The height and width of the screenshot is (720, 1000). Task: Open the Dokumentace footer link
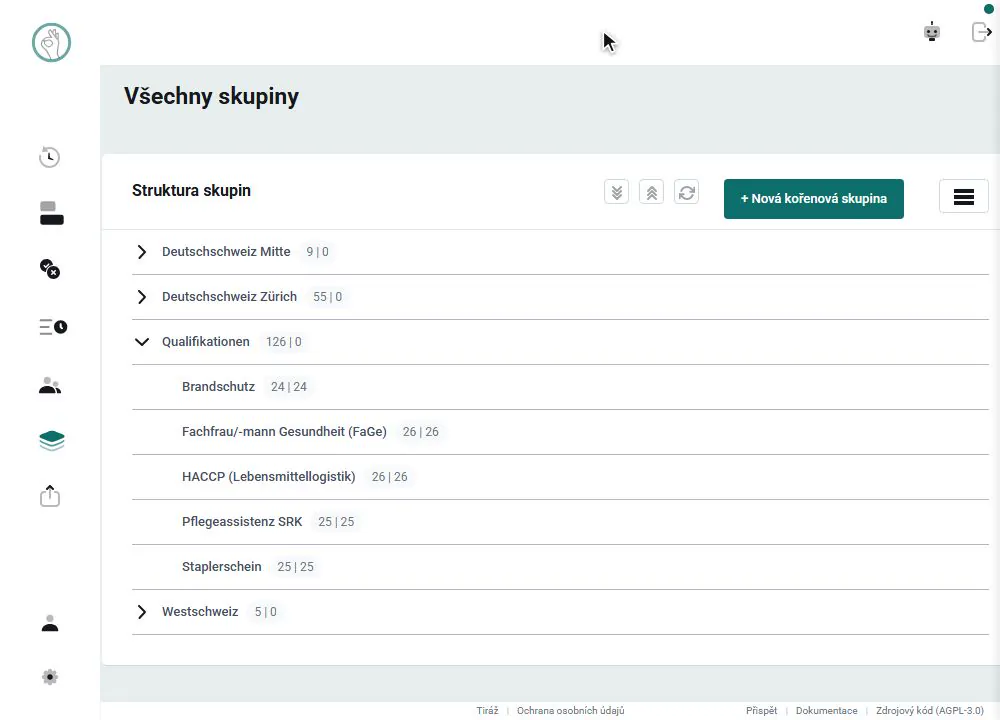click(827, 710)
